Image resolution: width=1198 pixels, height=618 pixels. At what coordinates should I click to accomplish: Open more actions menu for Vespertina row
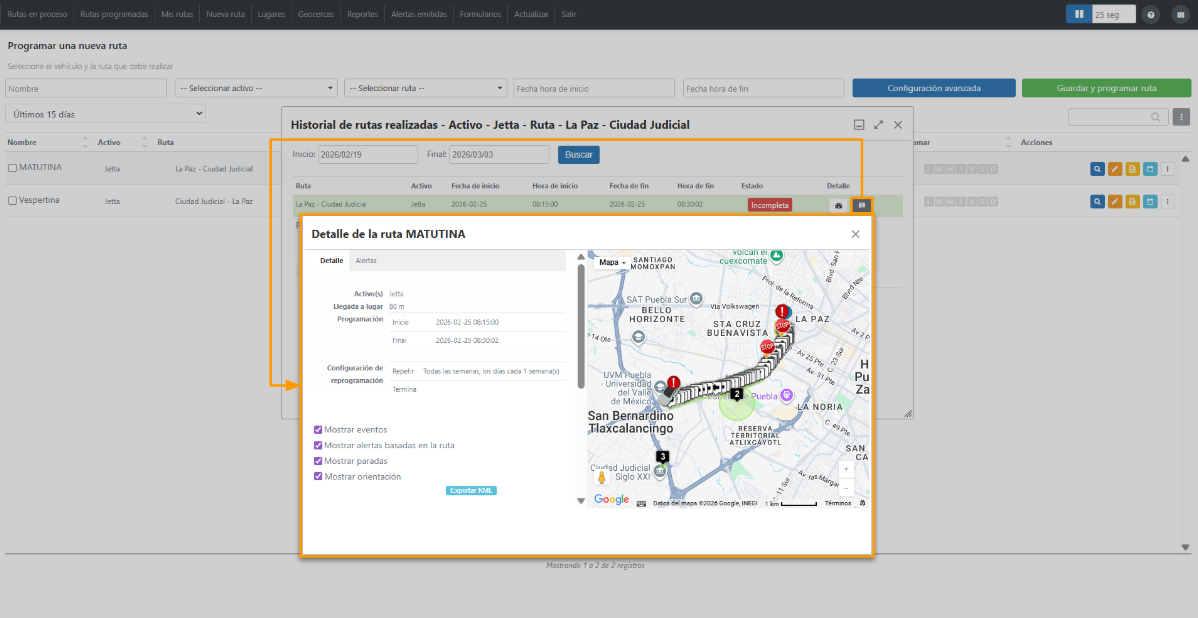[1167, 202]
